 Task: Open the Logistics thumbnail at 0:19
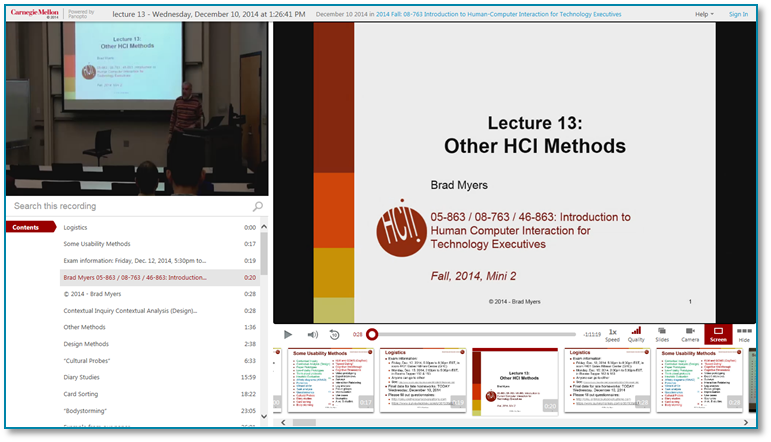pos(422,380)
